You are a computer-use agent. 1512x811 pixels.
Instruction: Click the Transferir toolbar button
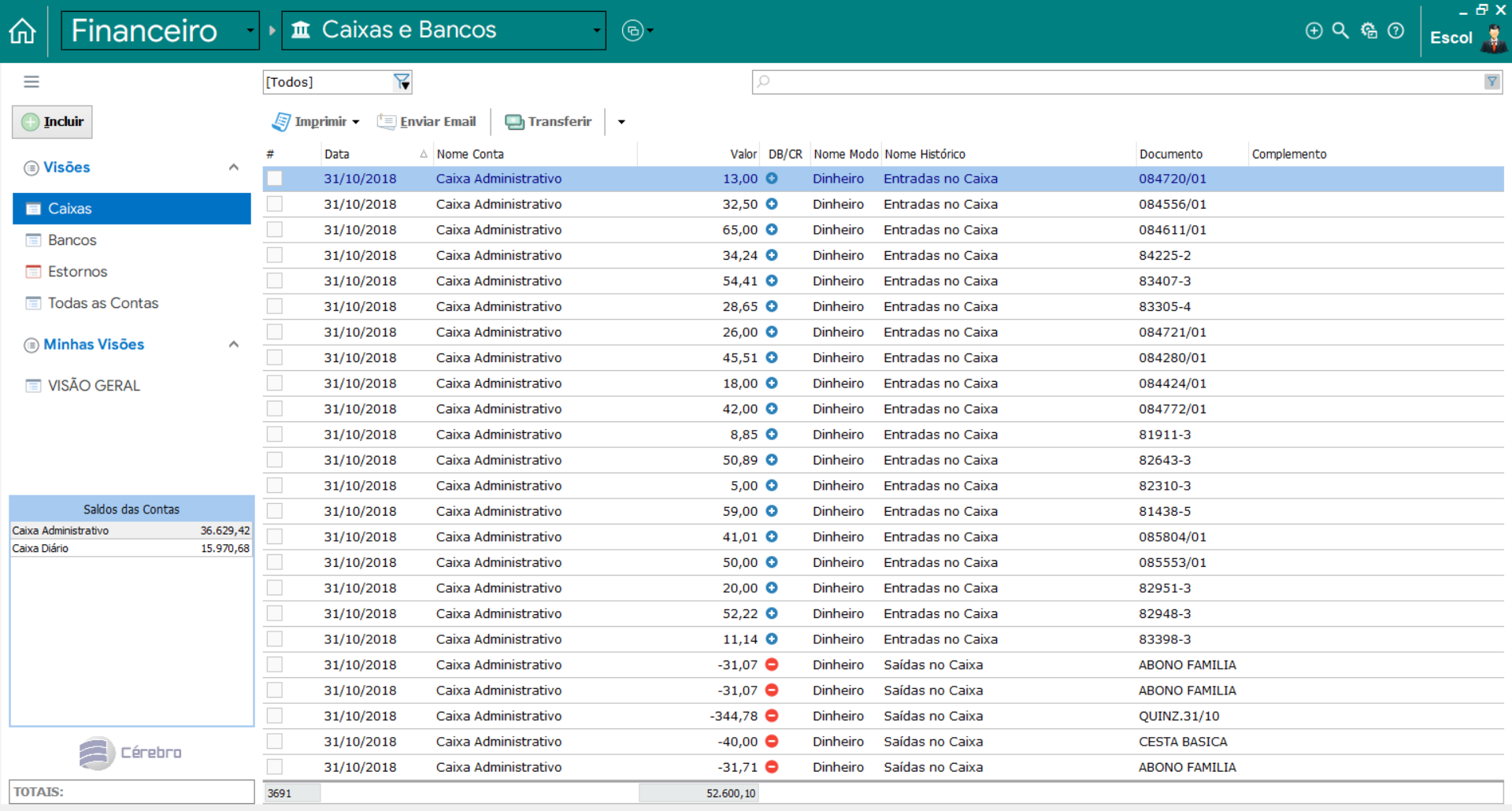click(548, 121)
